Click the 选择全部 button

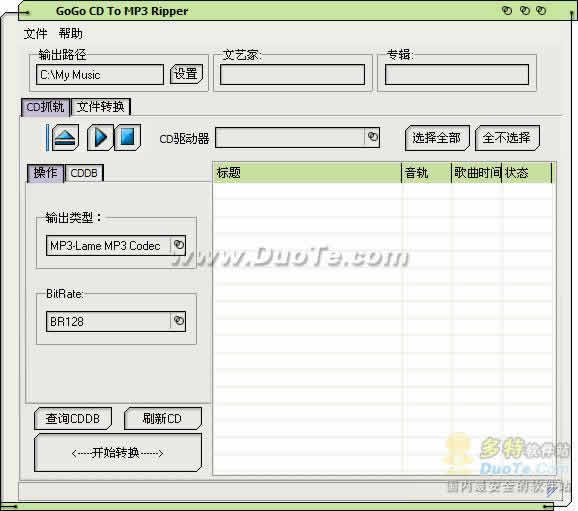point(437,138)
